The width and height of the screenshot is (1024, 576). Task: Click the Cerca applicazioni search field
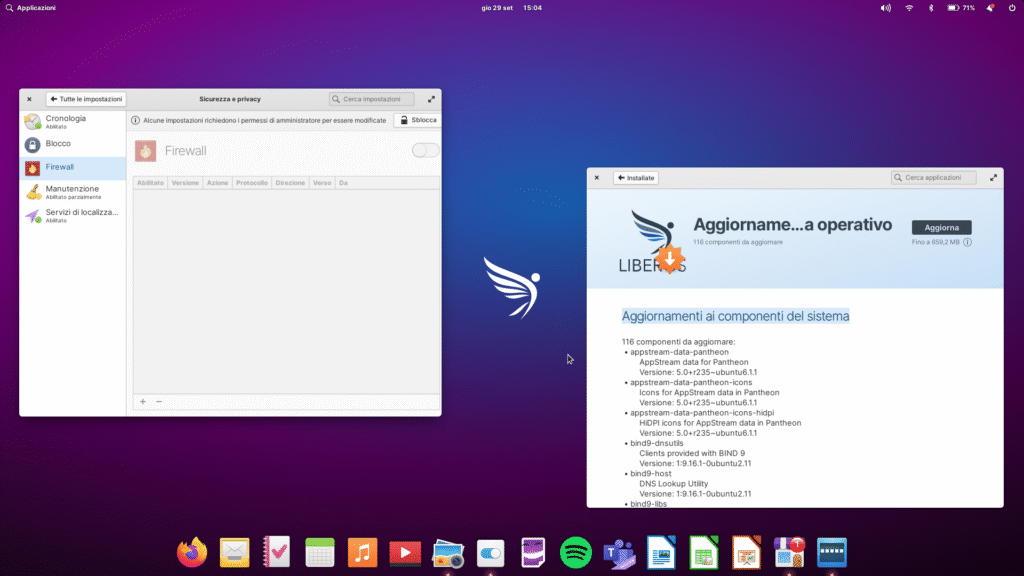(x=936, y=178)
